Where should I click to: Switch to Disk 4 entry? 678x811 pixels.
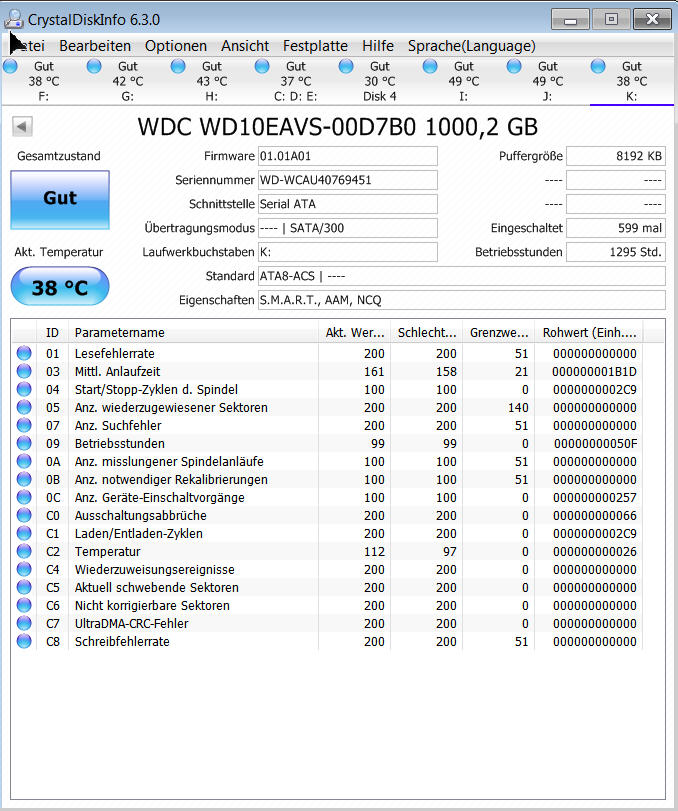(380, 81)
